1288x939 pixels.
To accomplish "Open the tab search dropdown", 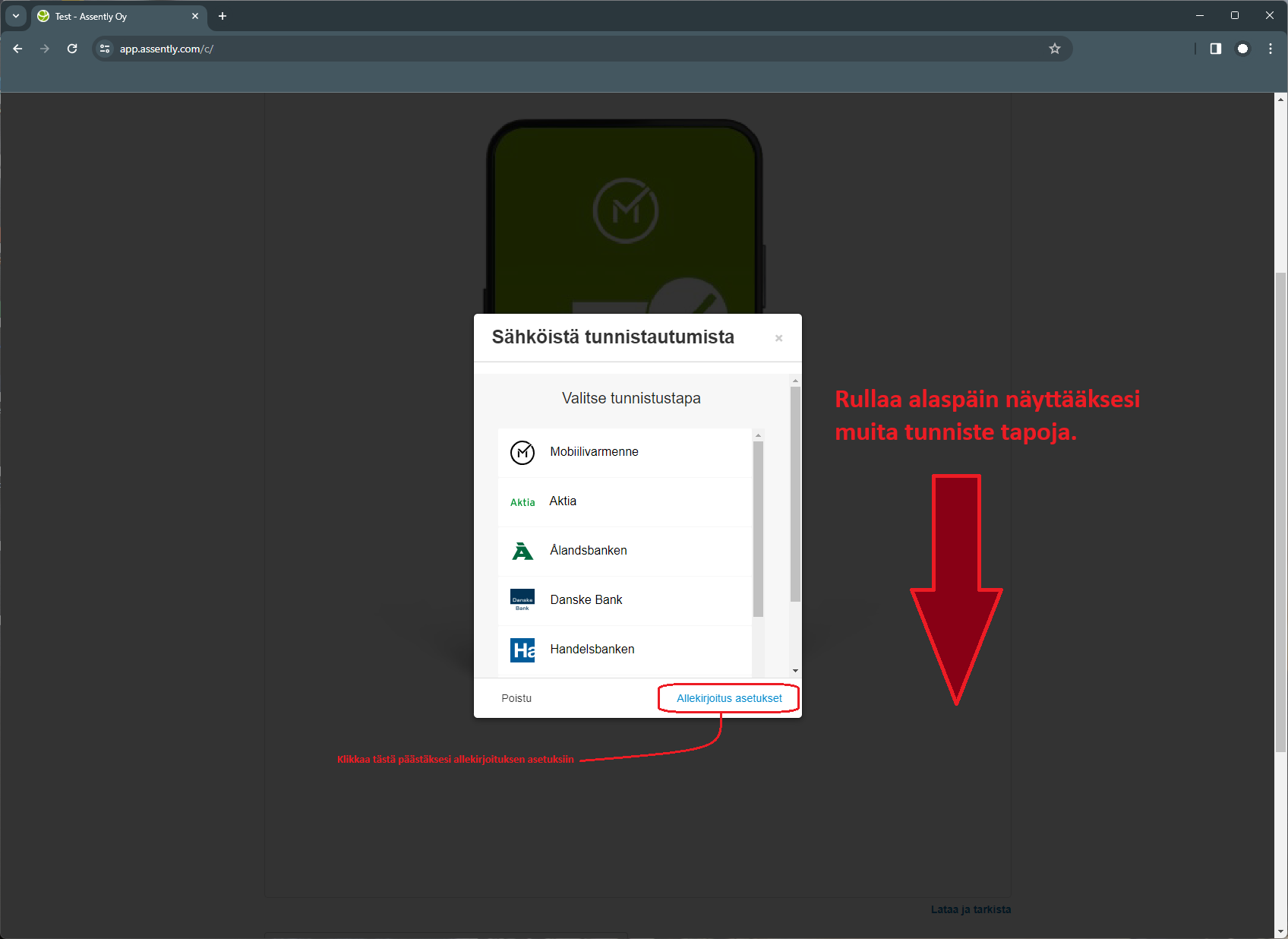I will (x=16, y=16).
